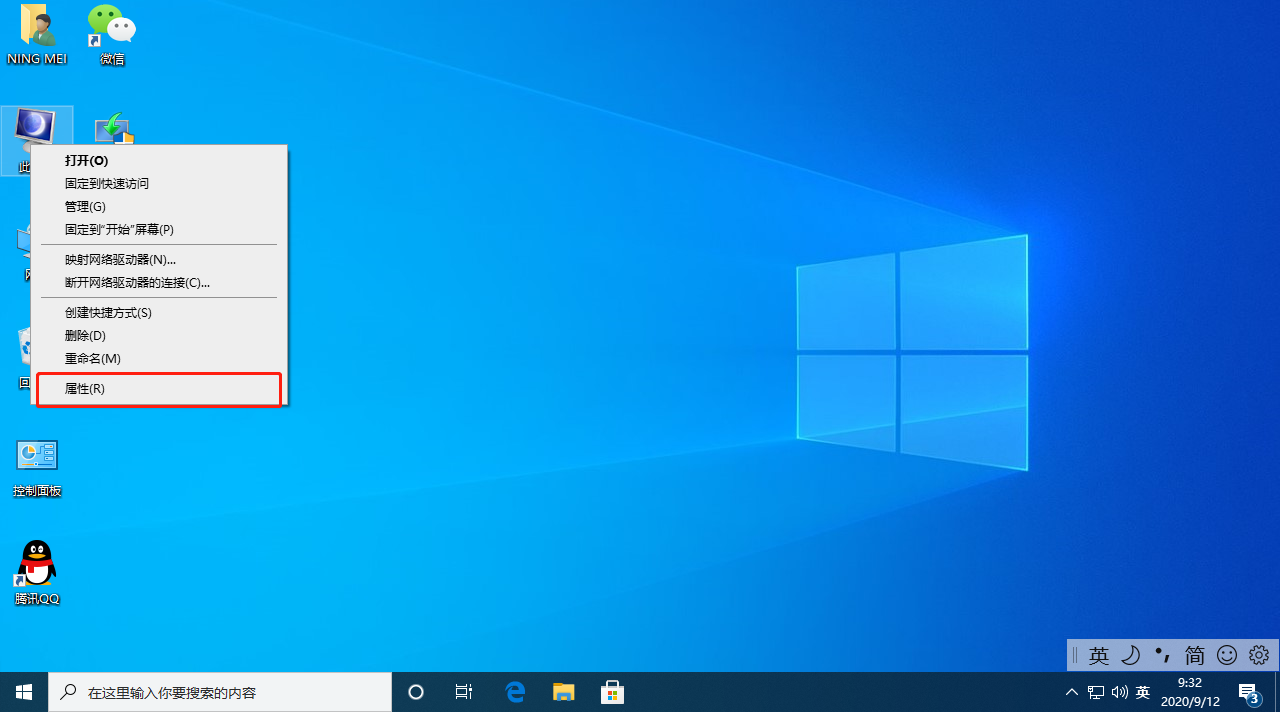This screenshot has height=712, width=1280.
Task: Open the volume flyout
Action: [x=1119, y=691]
